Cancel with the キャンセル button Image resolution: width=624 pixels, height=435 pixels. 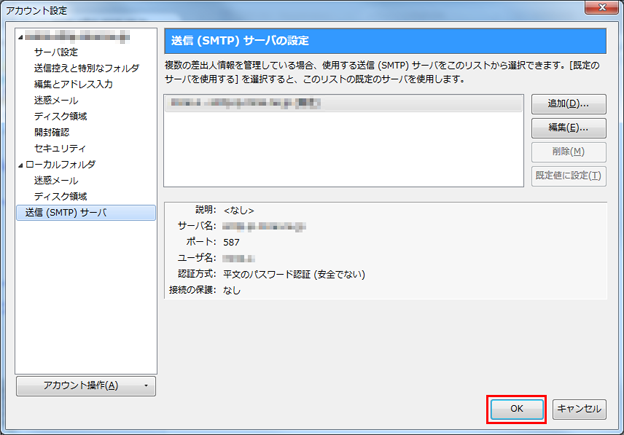[x=579, y=409]
